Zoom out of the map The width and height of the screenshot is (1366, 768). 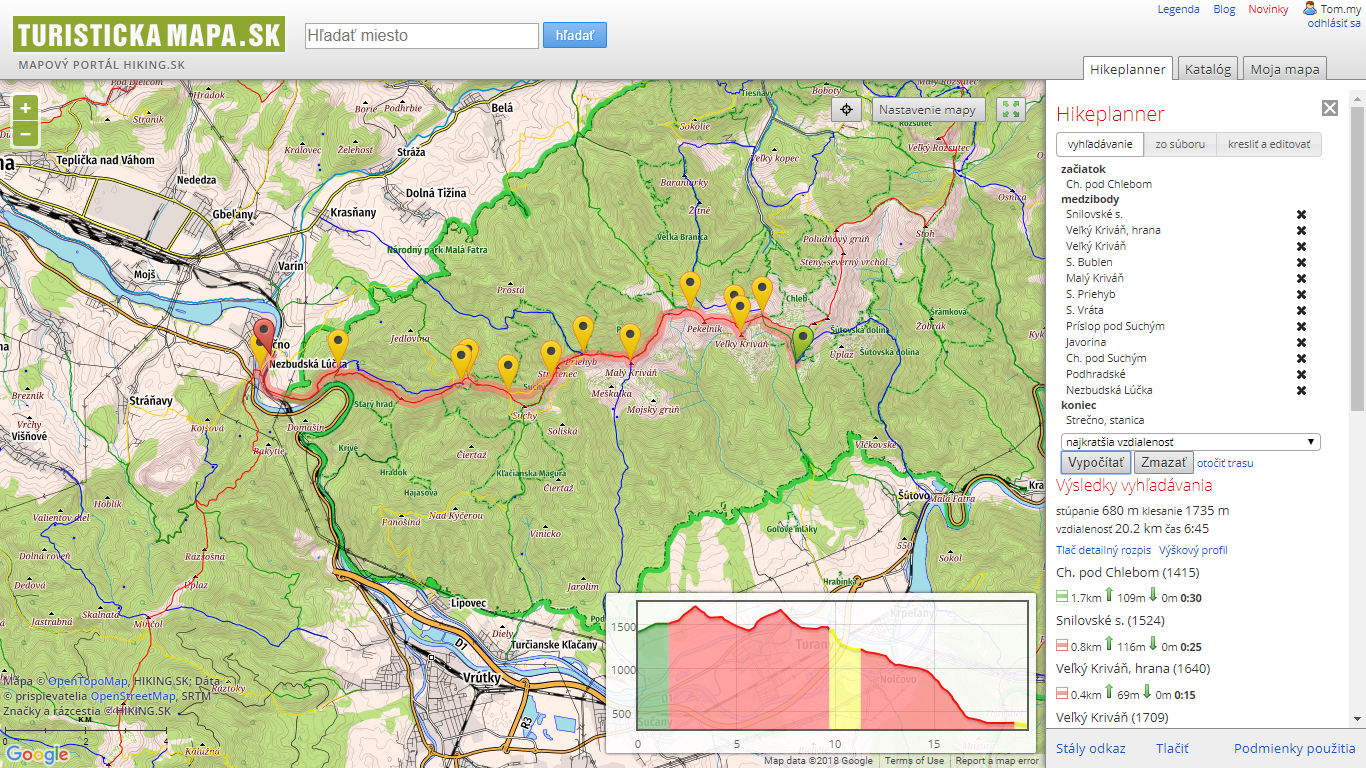pos(25,134)
